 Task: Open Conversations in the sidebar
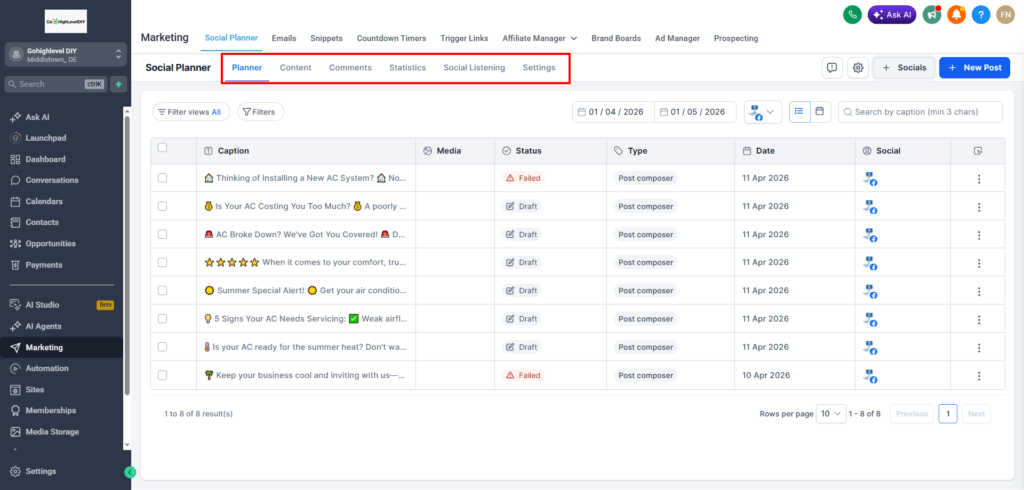52,180
